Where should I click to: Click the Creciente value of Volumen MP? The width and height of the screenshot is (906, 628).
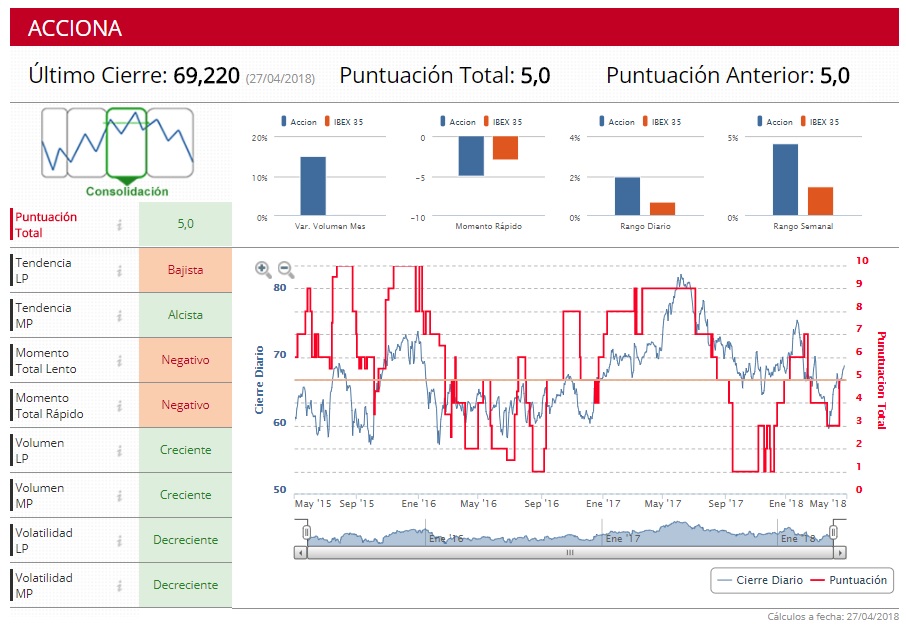[x=185, y=495]
